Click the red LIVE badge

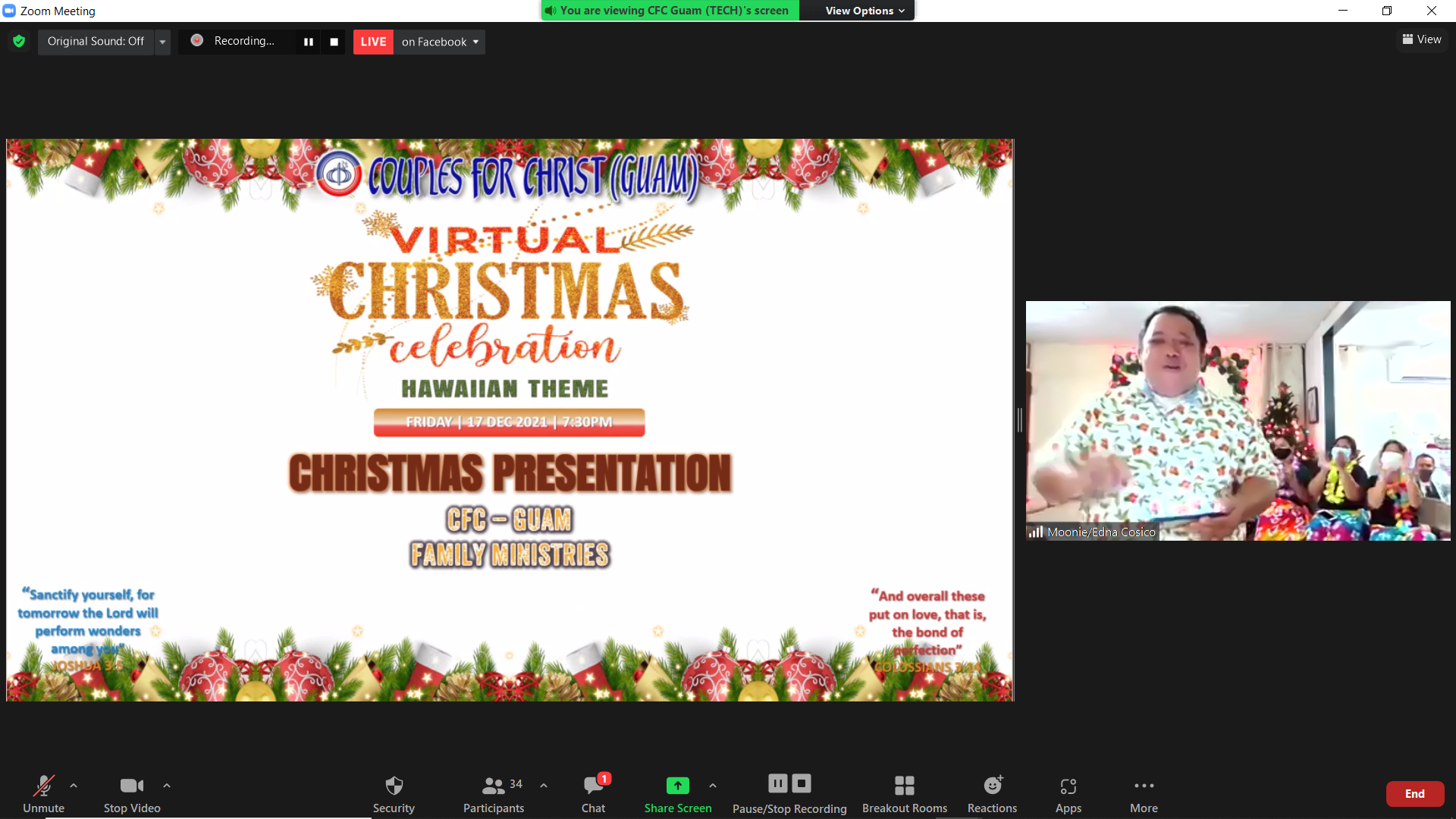[x=373, y=42]
